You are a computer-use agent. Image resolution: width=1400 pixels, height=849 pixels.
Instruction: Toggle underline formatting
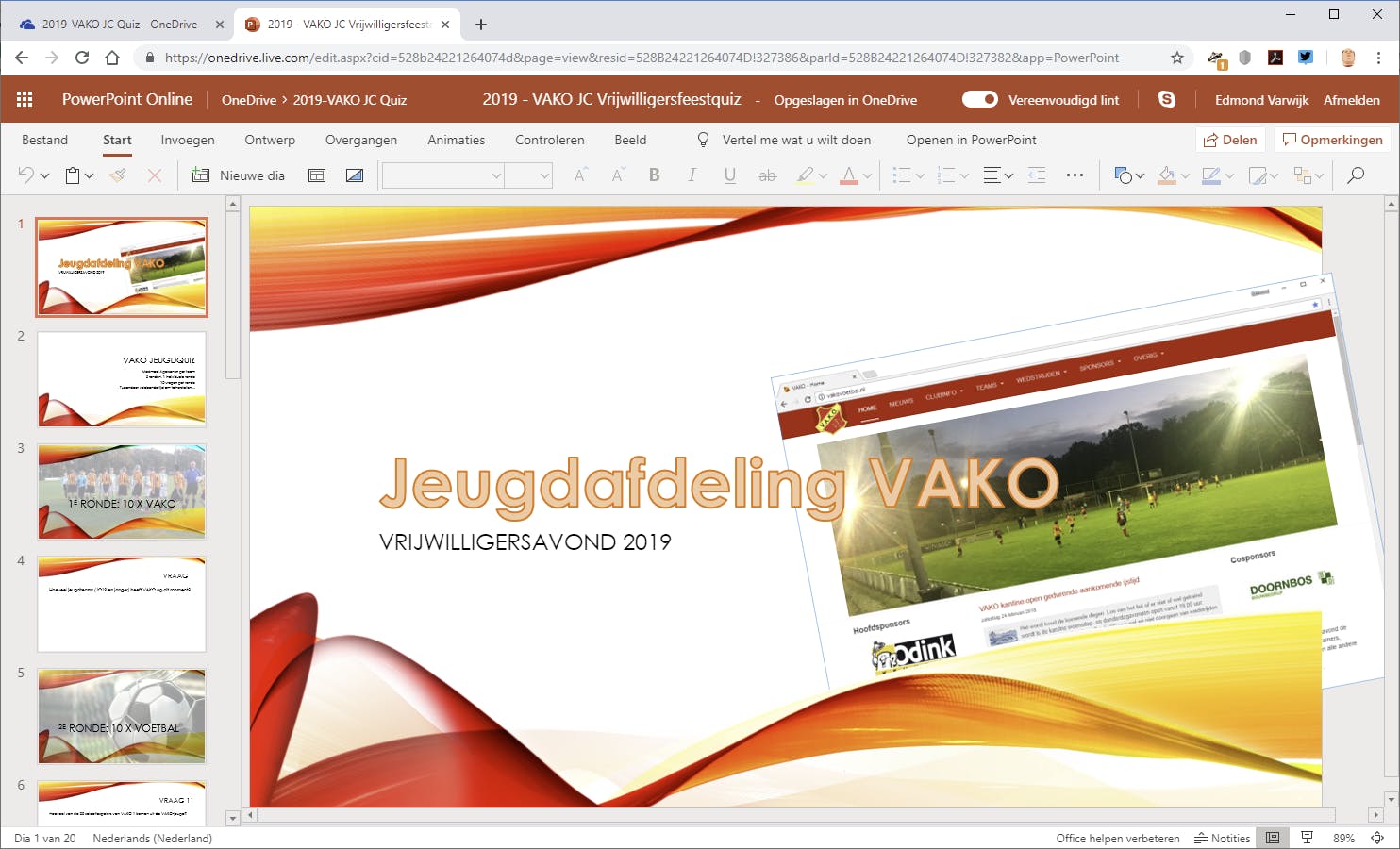[x=730, y=175]
